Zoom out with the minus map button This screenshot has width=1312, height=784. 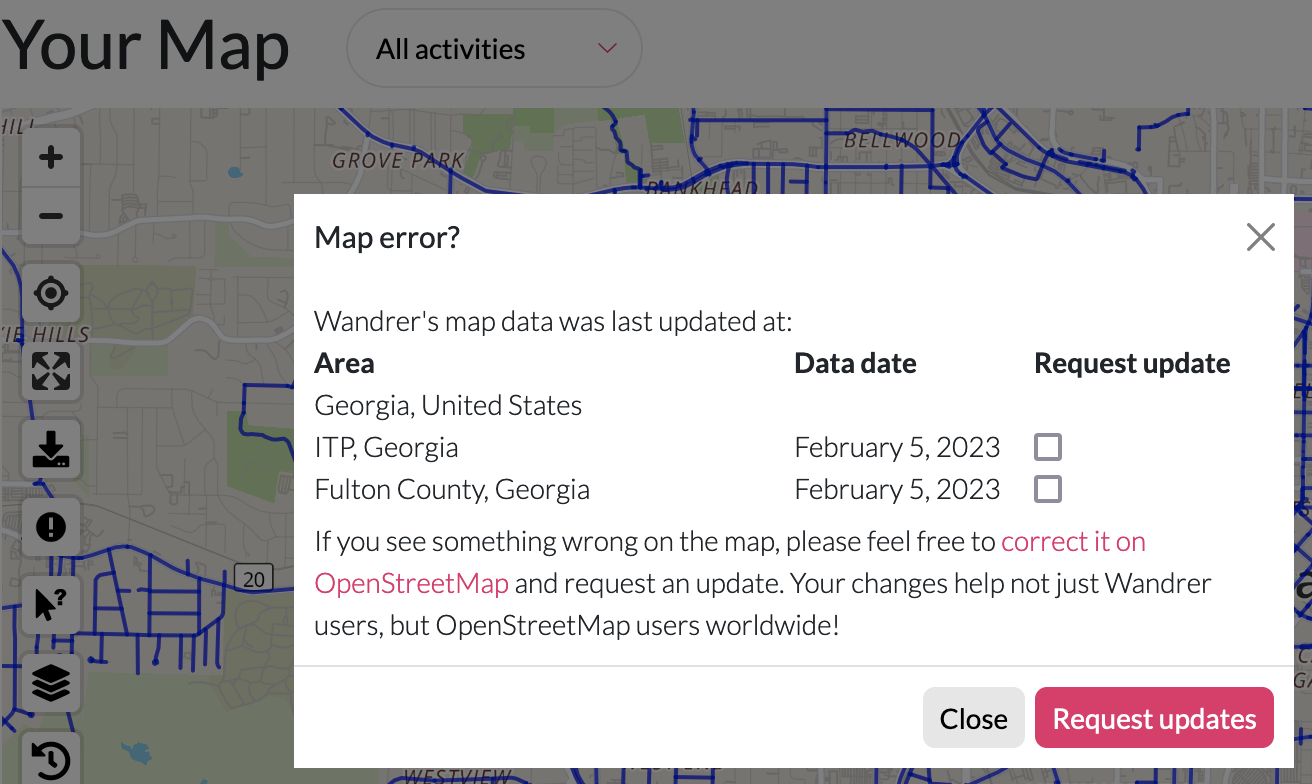51,216
